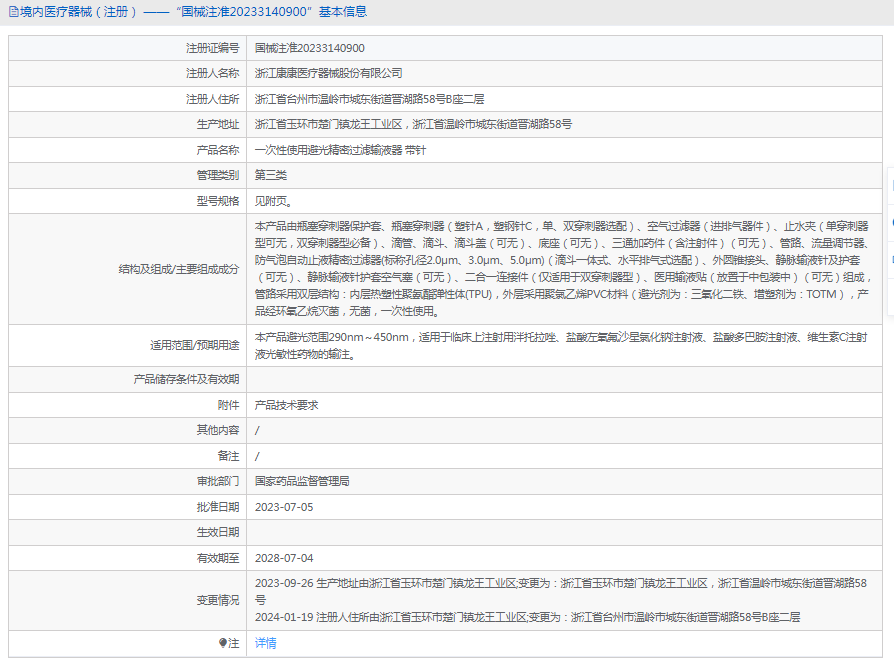This screenshot has height=665, width=894.
Task: Click the document icon before the page title
Action: (x=13, y=12)
